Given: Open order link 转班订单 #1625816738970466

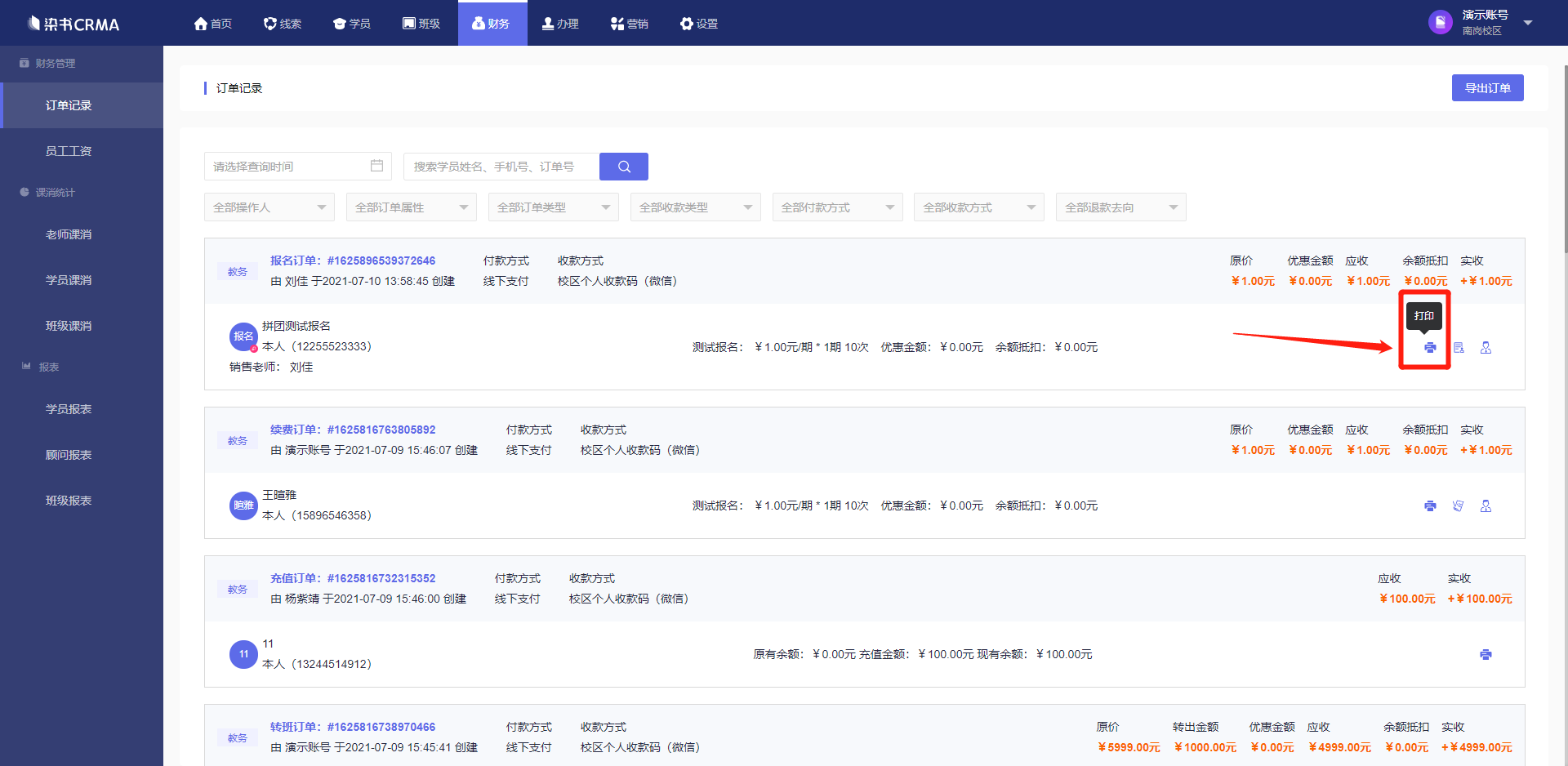Looking at the screenshot, I should (x=353, y=727).
